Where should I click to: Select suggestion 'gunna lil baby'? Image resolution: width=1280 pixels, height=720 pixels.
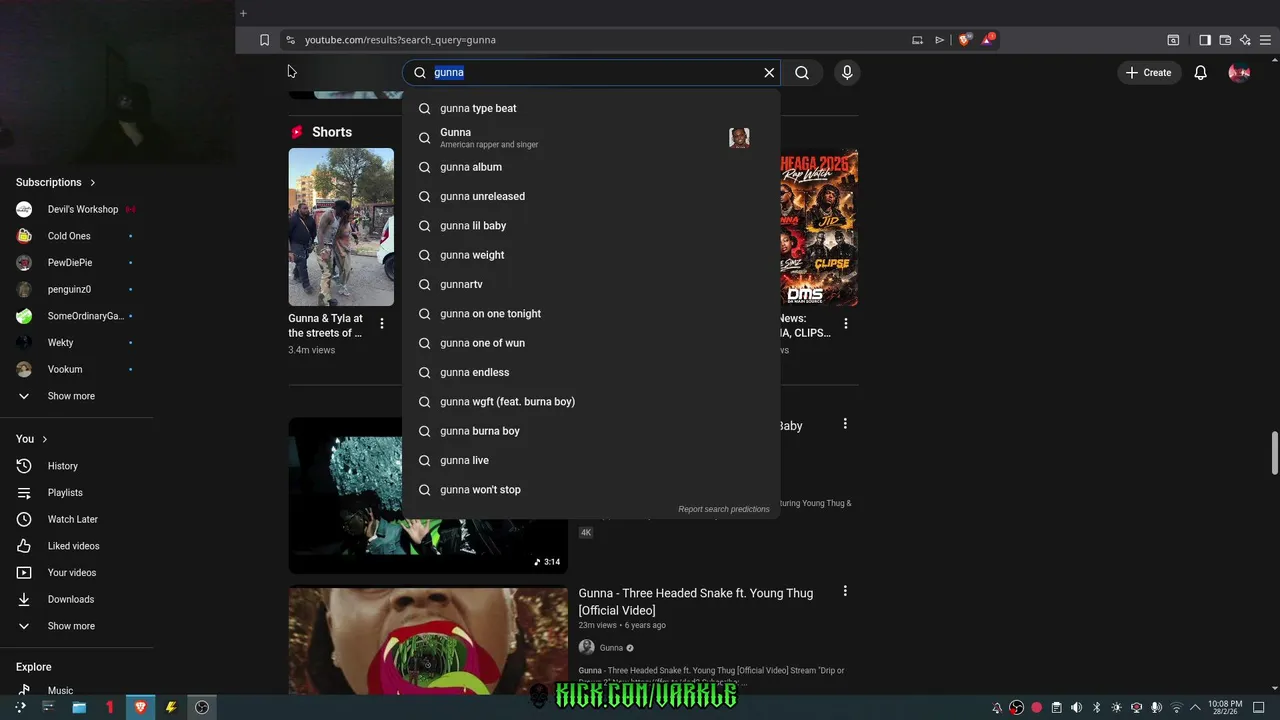click(x=591, y=226)
